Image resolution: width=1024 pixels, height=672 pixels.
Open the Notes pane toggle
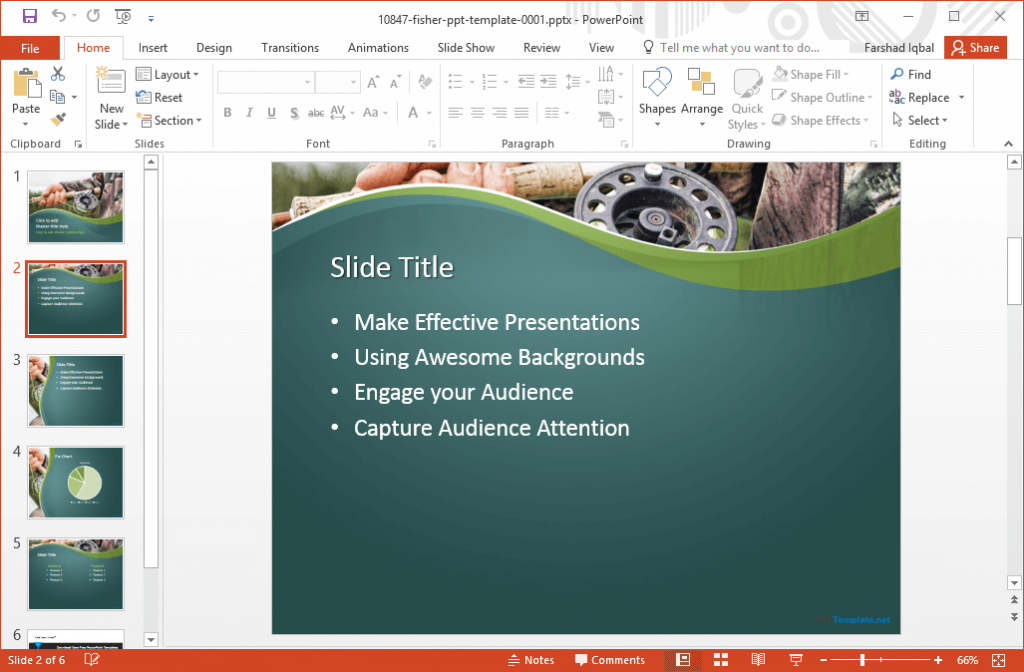pyautogui.click(x=531, y=659)
